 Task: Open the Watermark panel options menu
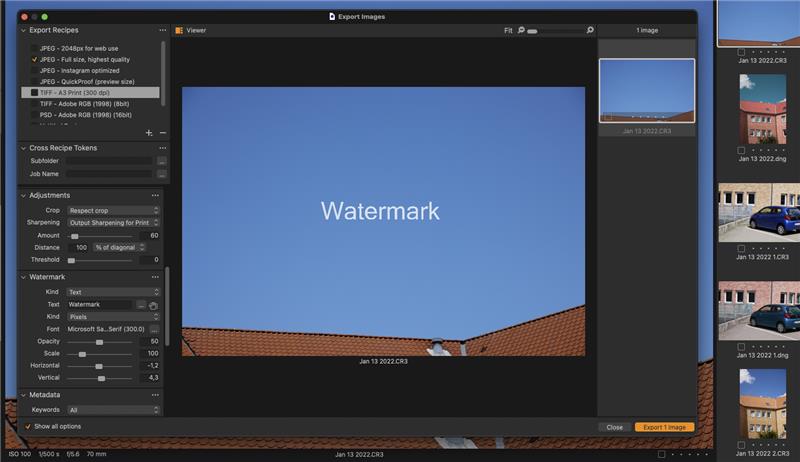tap(155, 277)
